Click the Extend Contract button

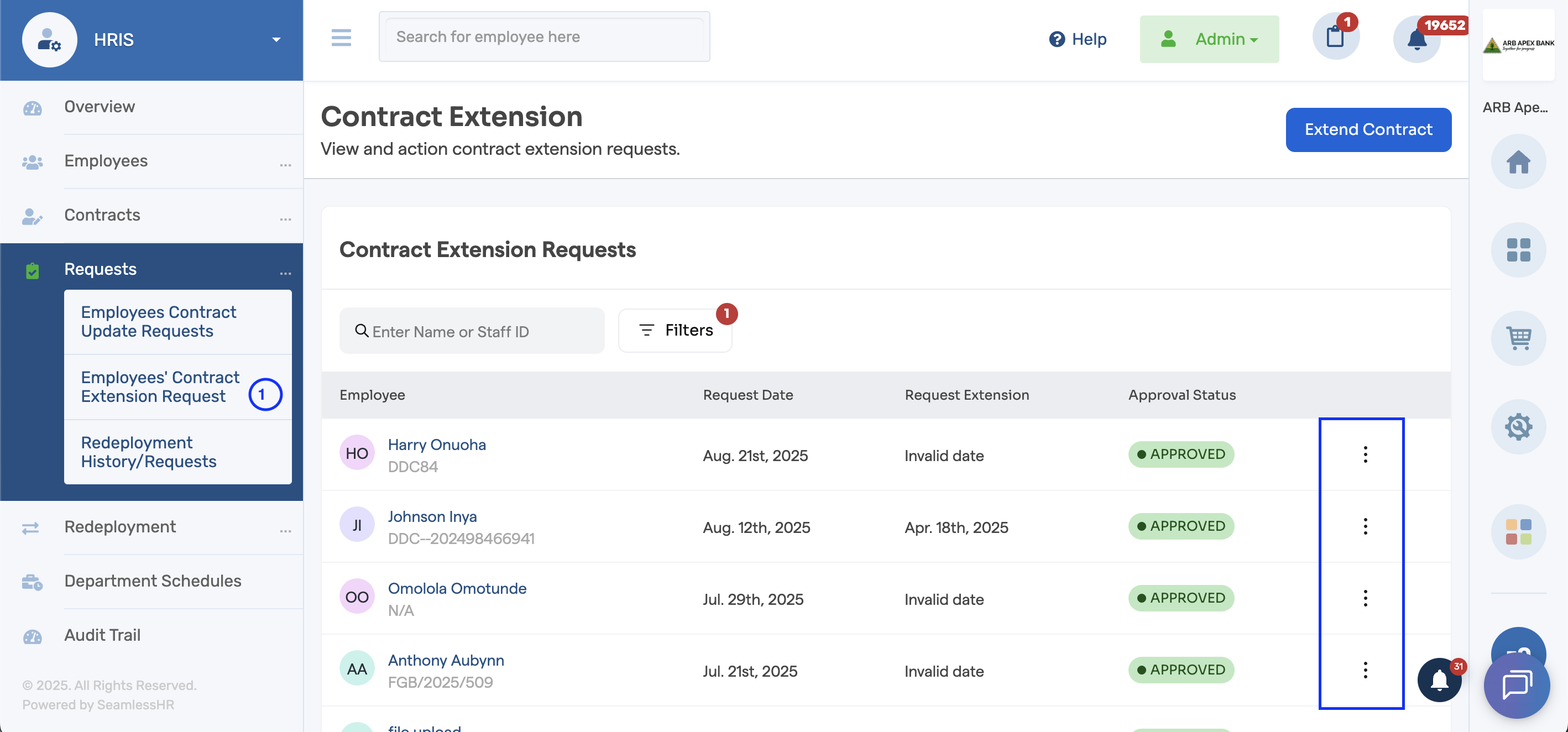coord(1368,129)
